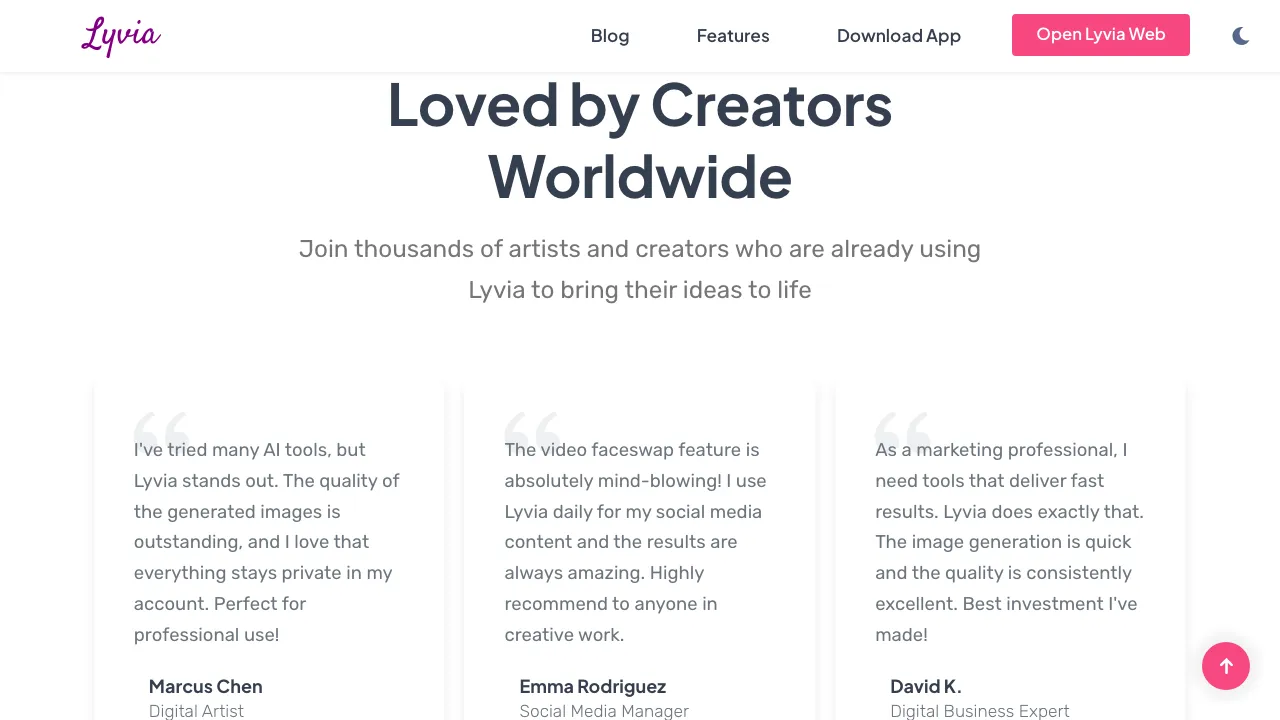Go to the Features menu item
This screenshot has width=1280, height=720.
pyautogui.click(x=732, y=36)
